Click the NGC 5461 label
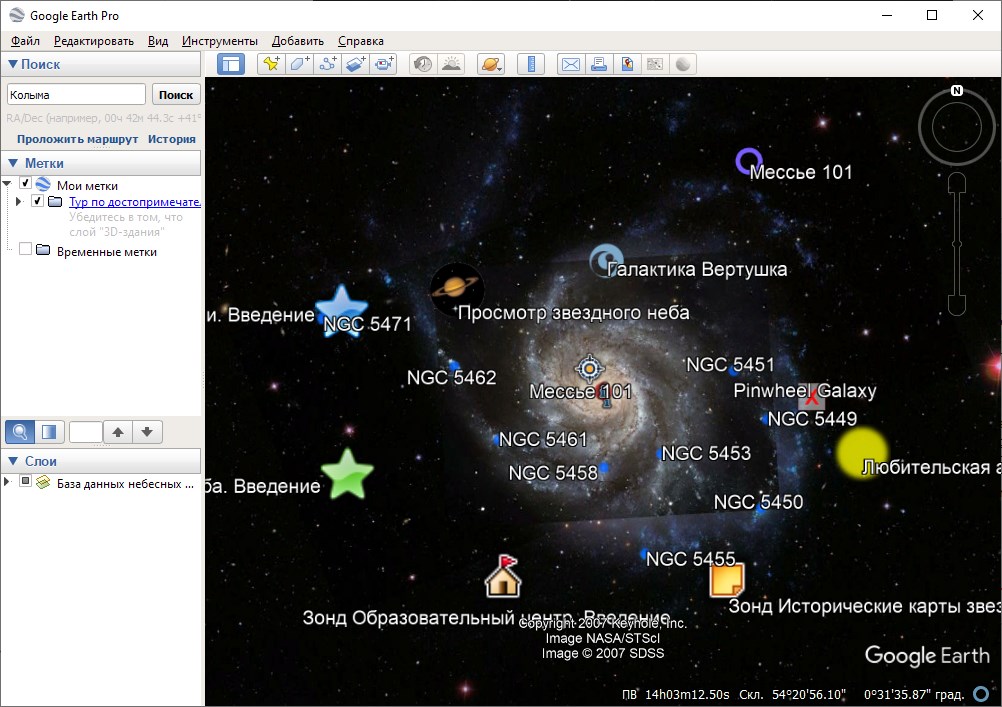 click(543, 440)
